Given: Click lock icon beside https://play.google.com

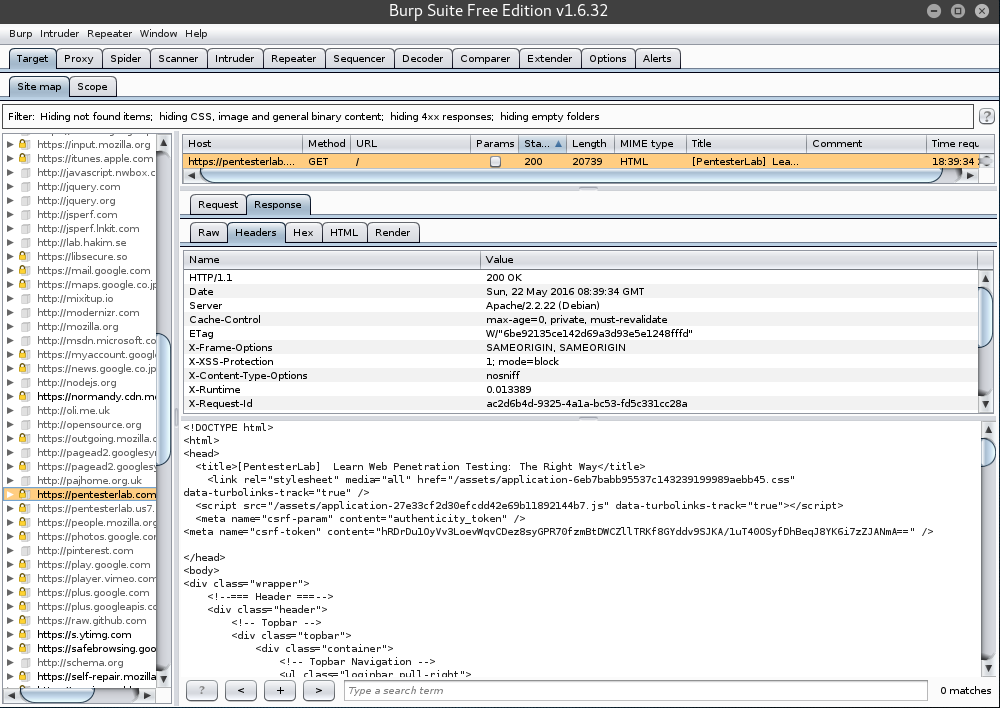Looking at the screenshot, I should 24,564.
